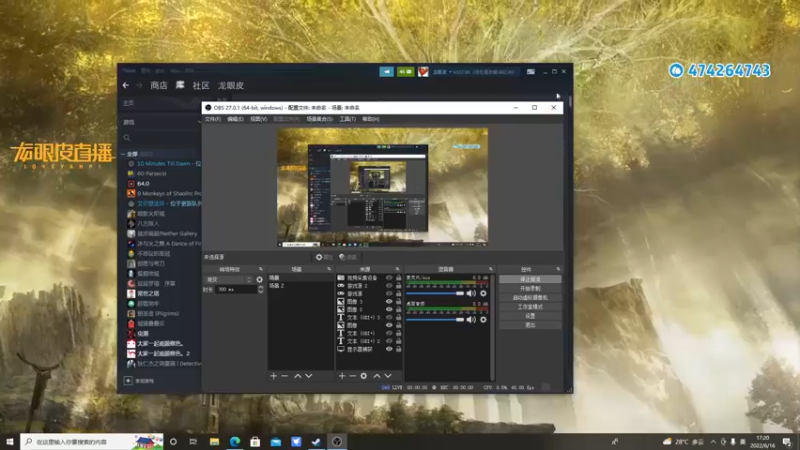
Task: Pop out the scenes dock panel icon
Action: pos(329,269)
